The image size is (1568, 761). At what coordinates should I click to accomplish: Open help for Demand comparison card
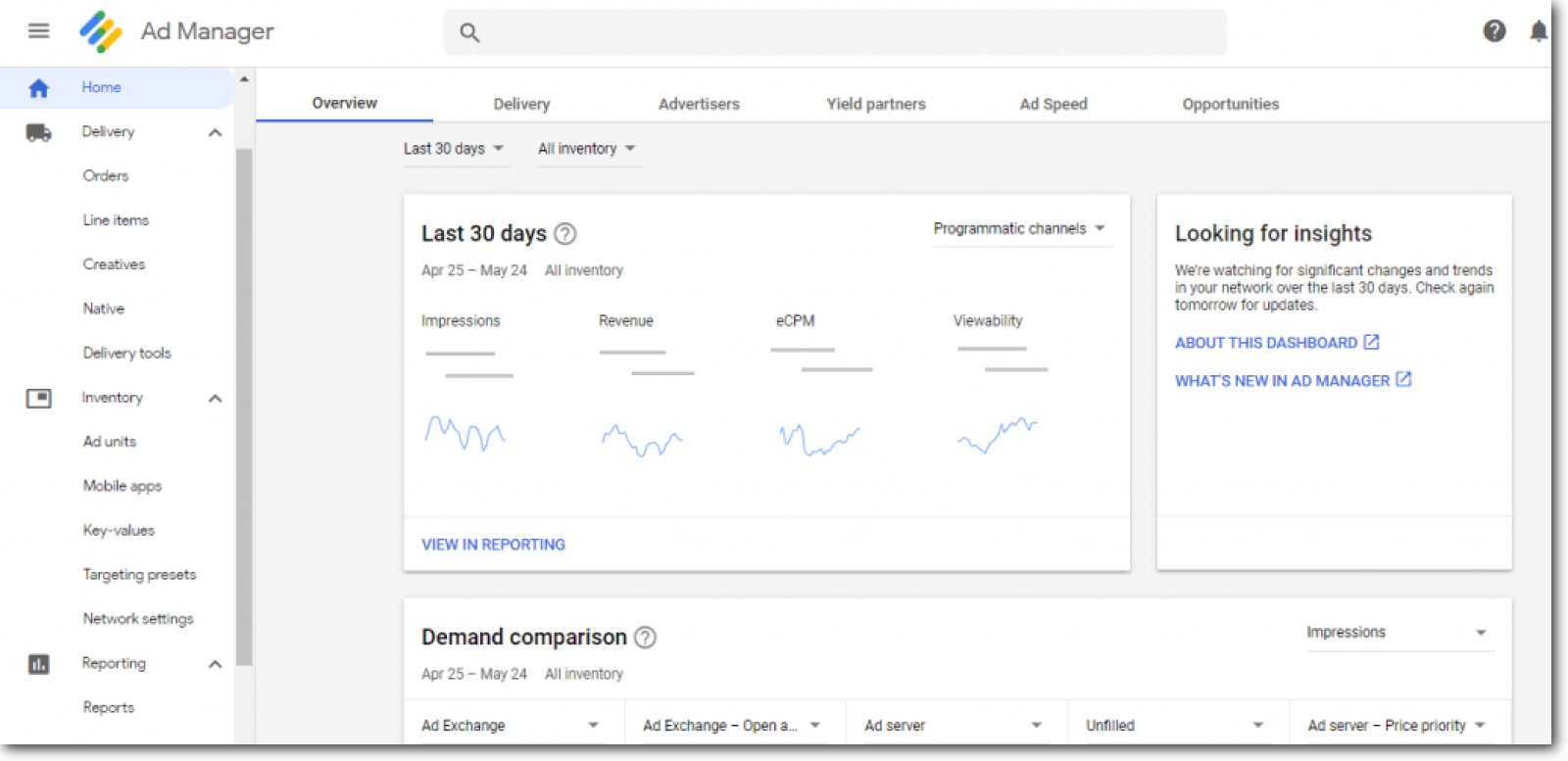pyautogui.click(x=645, y=638)
